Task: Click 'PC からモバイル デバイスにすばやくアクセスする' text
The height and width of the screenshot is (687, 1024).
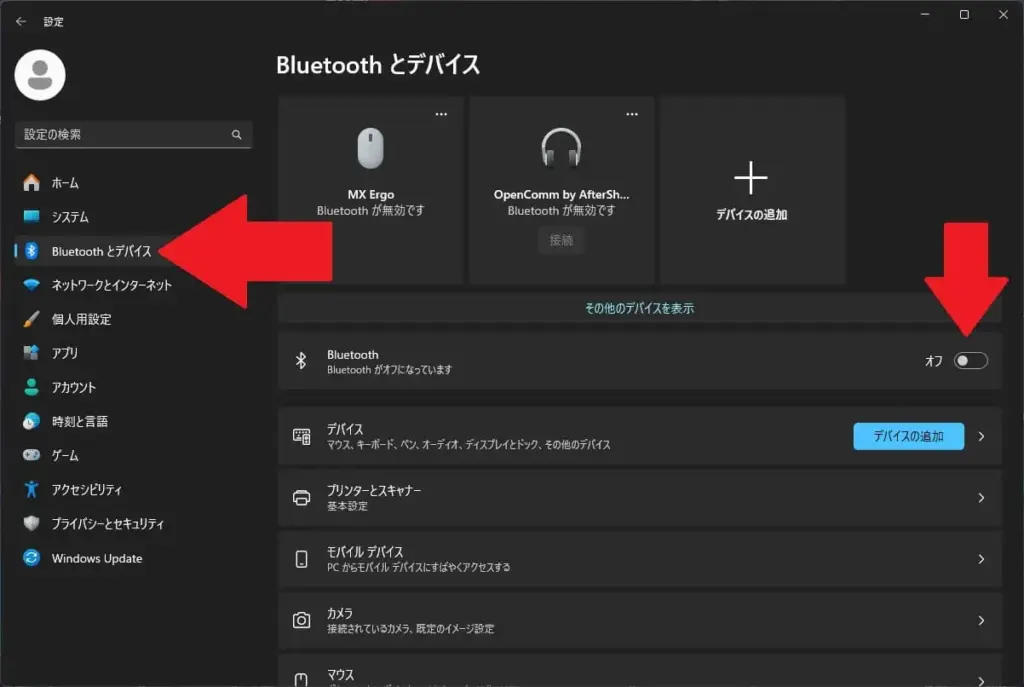Action: pos(419,567)
